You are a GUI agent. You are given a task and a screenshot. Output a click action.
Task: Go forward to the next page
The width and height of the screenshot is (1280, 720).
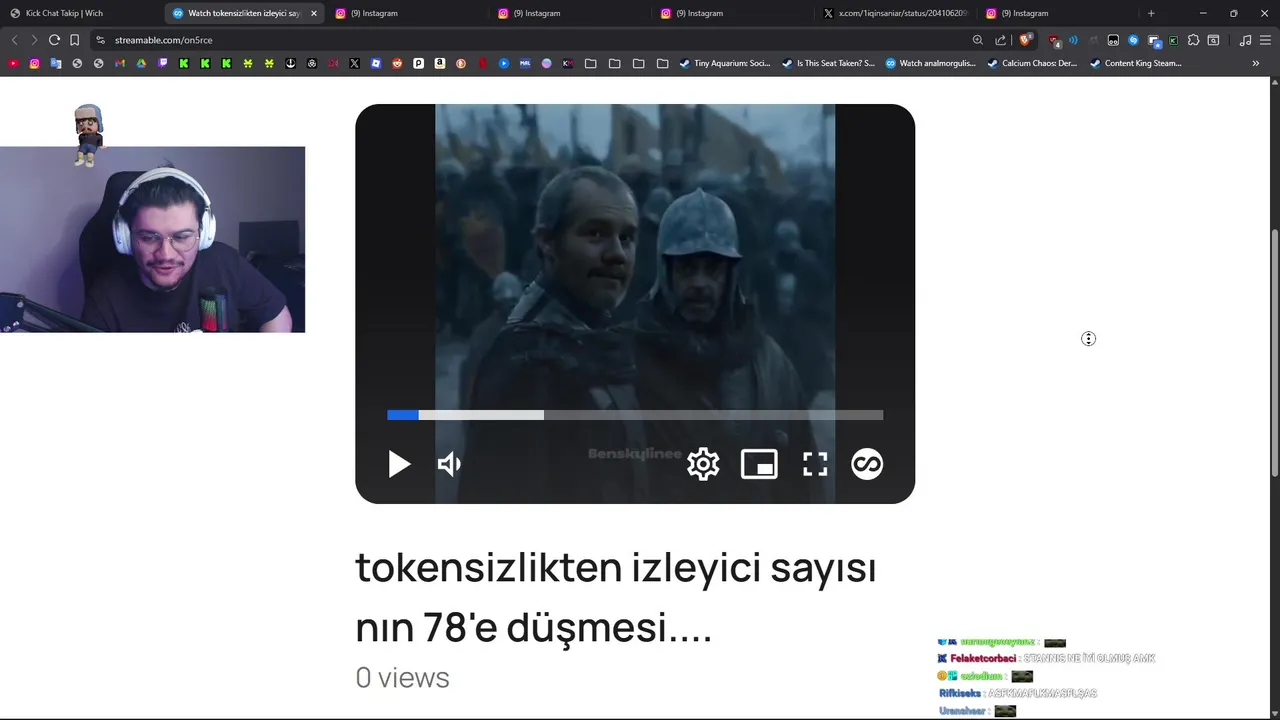point(34,40)
